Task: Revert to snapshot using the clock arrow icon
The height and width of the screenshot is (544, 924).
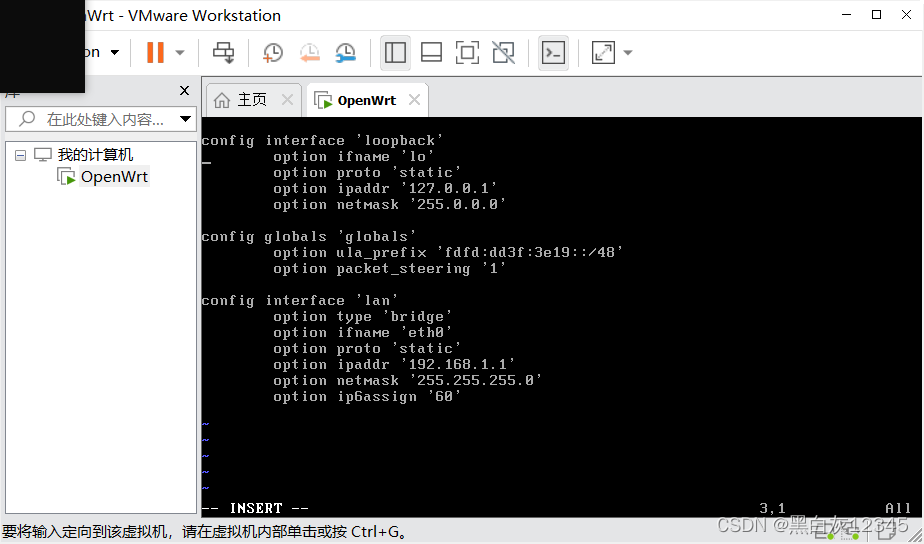Action: [x=309, y=52]
